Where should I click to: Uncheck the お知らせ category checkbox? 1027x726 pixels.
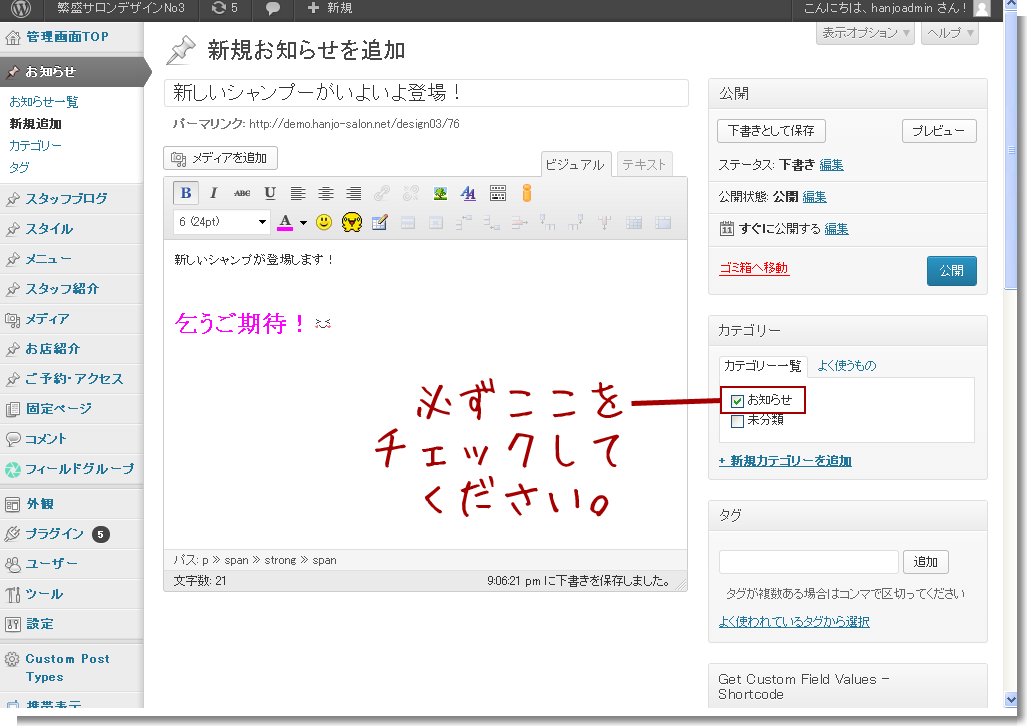(737, 401)
